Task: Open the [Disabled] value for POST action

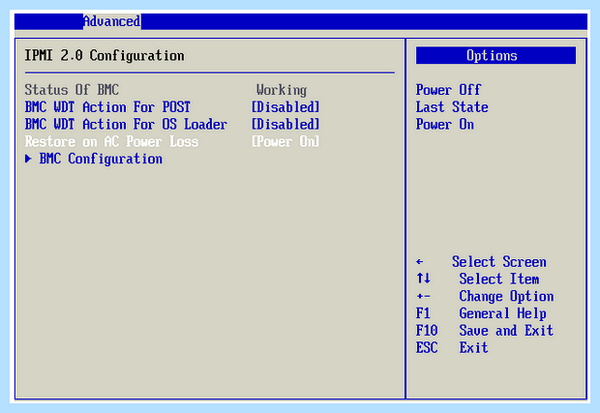Action: [285, 107]
